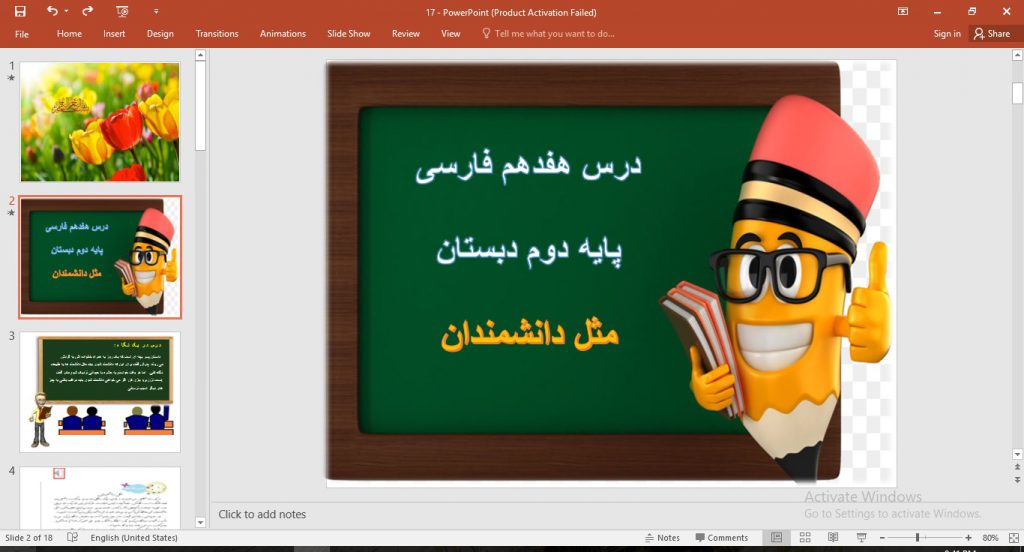Toggle Normal view button in status bar
This screenshot has height=552, width=1024.
pyautogui.click(x=777, y=538)
